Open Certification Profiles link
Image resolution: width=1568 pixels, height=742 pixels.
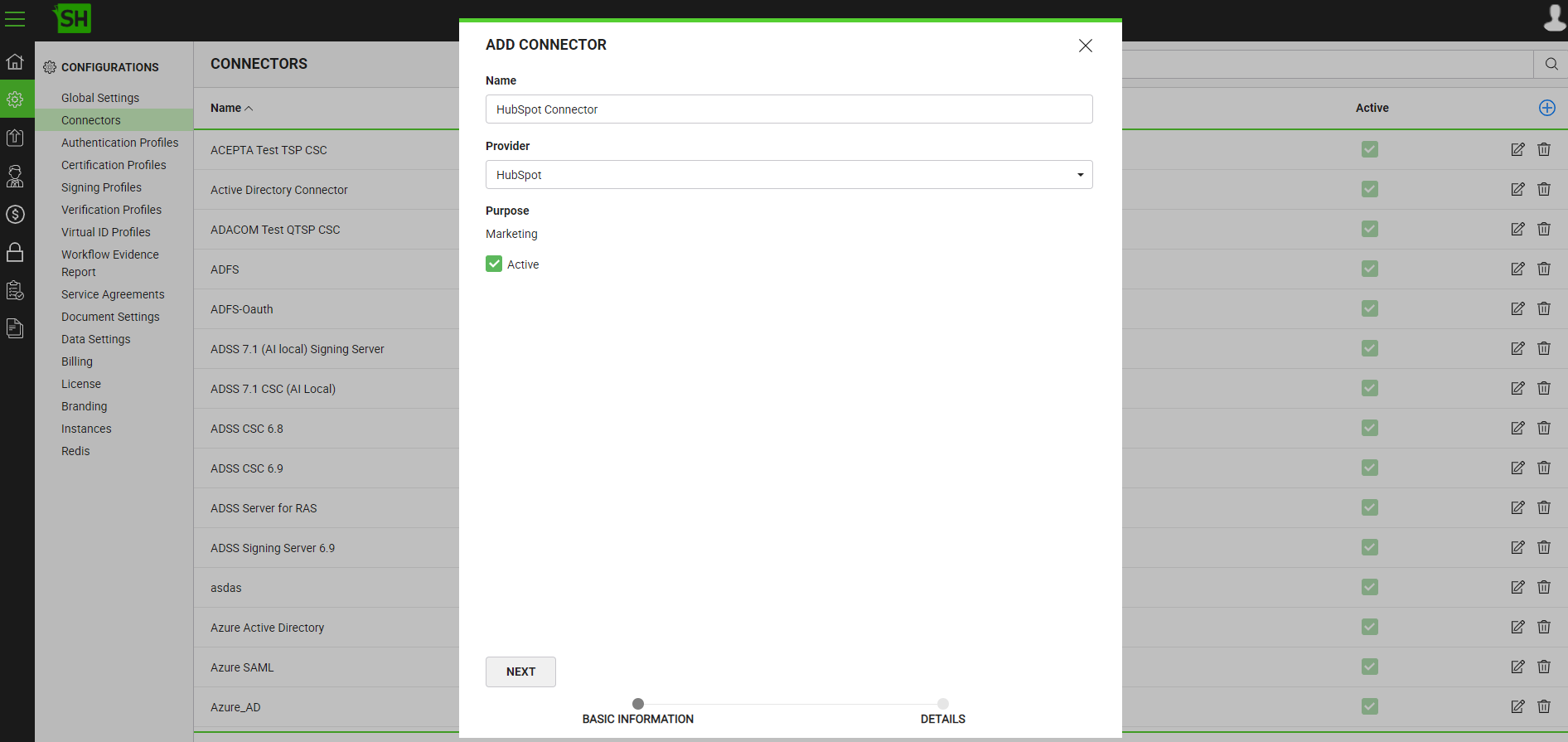pos(114,165)
